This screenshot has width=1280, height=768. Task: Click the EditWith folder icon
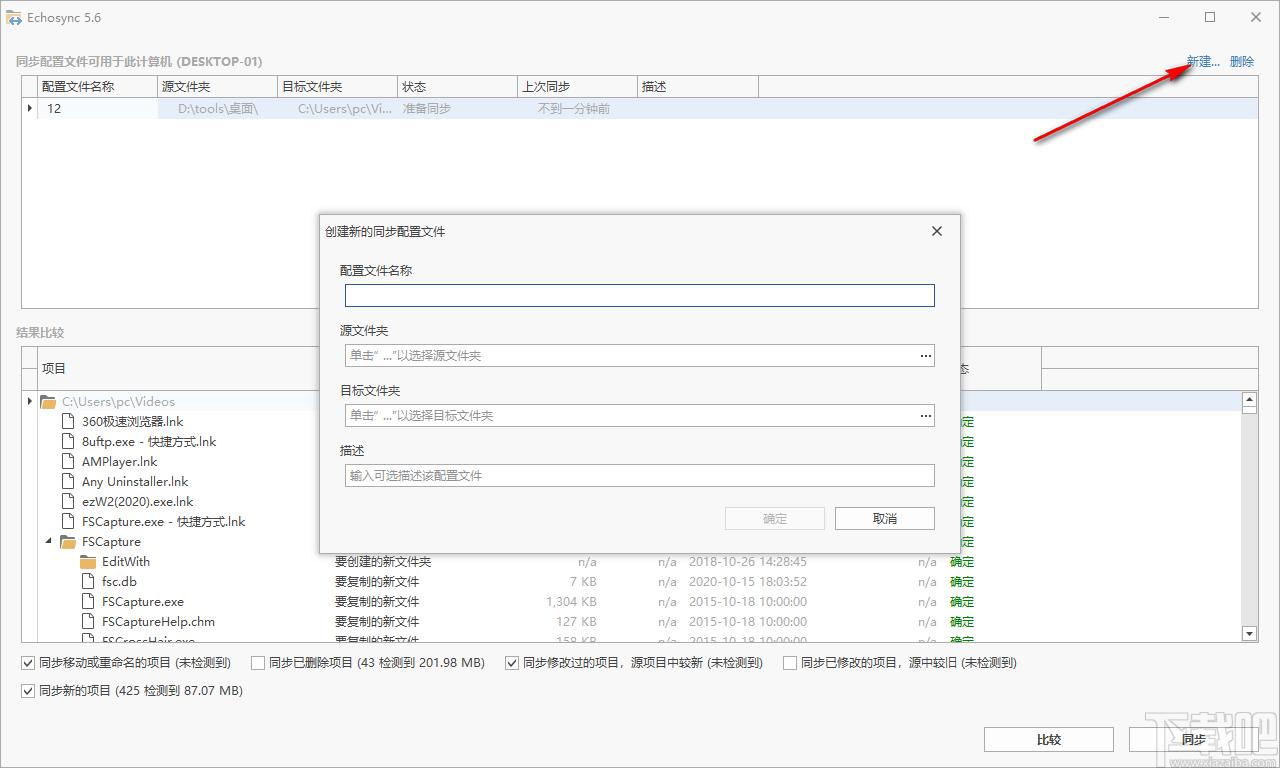(88, 561)
